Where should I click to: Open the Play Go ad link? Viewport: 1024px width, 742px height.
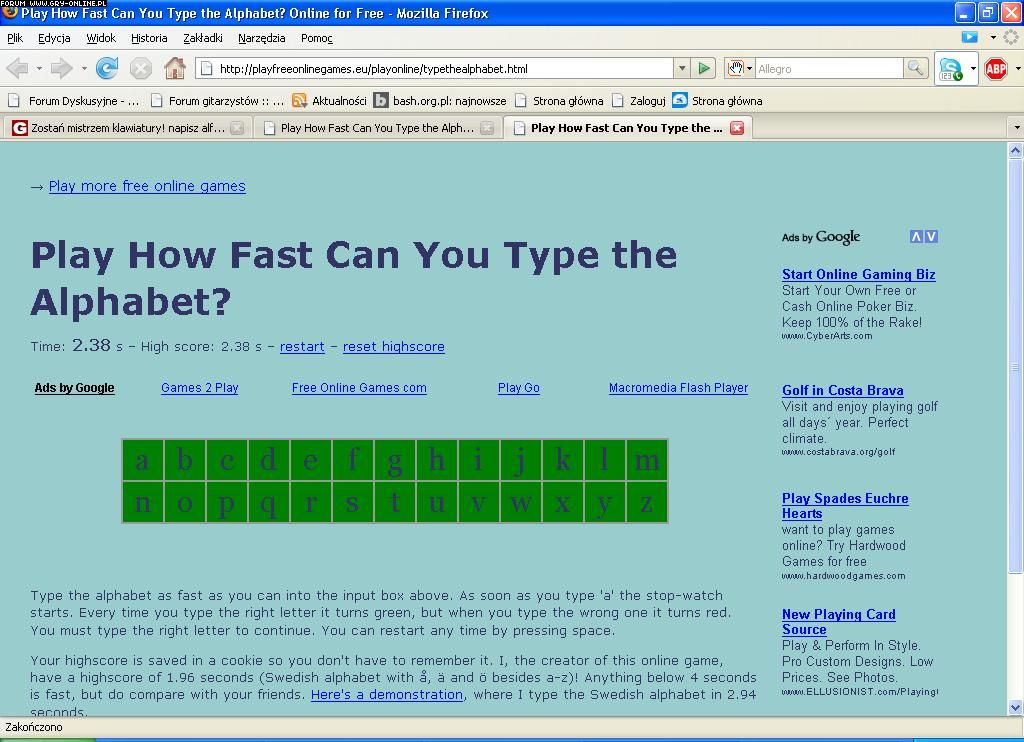tap(519, 387)
